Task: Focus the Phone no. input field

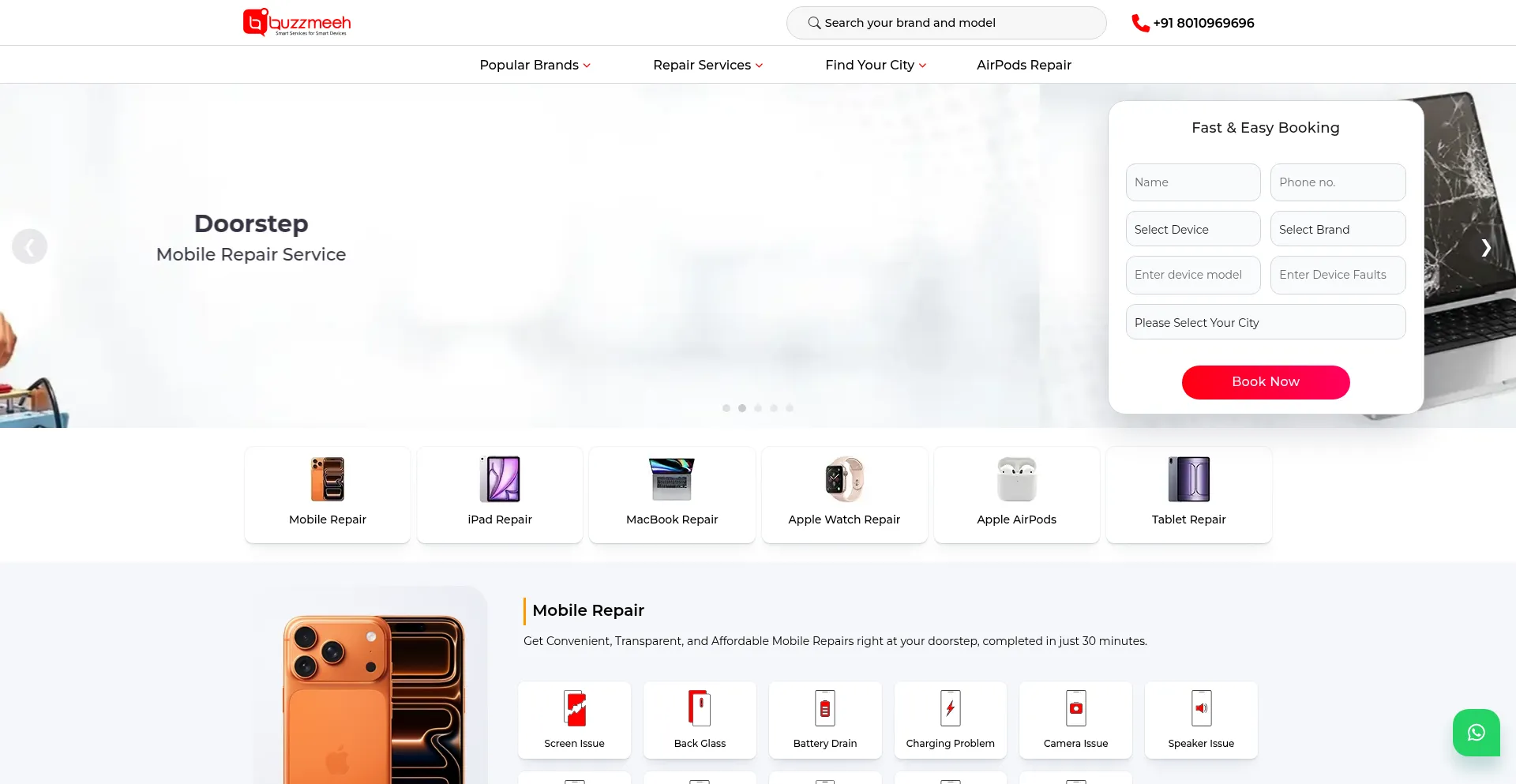Action: pos(1338,182)
